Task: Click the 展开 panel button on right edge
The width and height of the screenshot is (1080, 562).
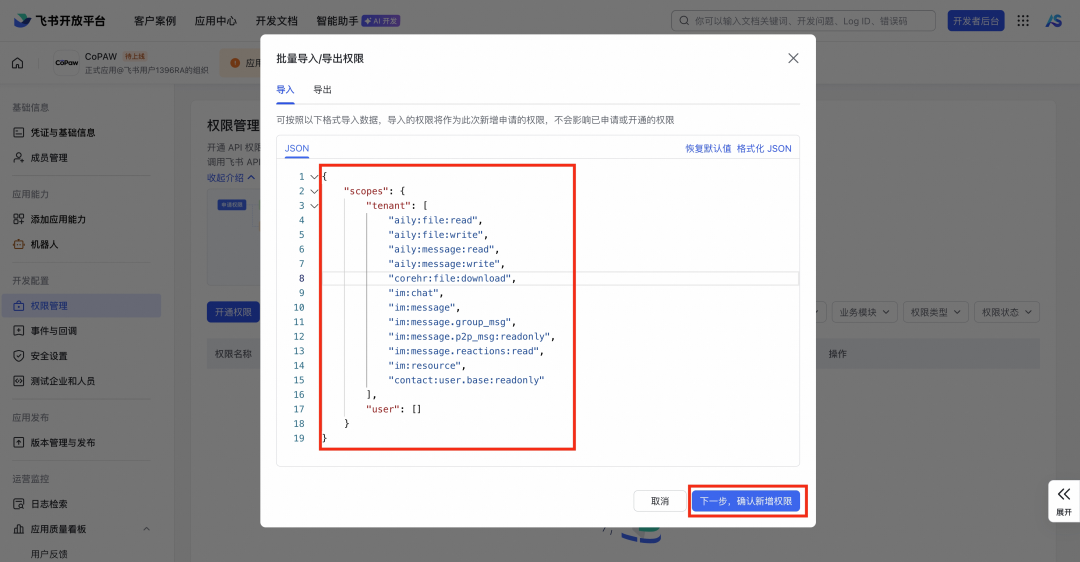Action: (1063, 500)
